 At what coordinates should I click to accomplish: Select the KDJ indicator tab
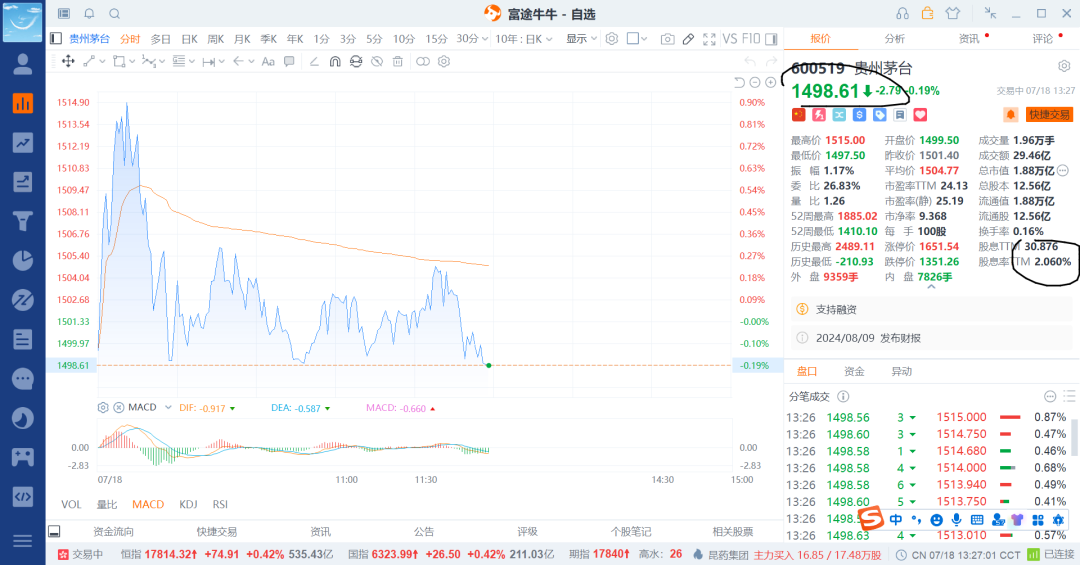coord(188,504)
